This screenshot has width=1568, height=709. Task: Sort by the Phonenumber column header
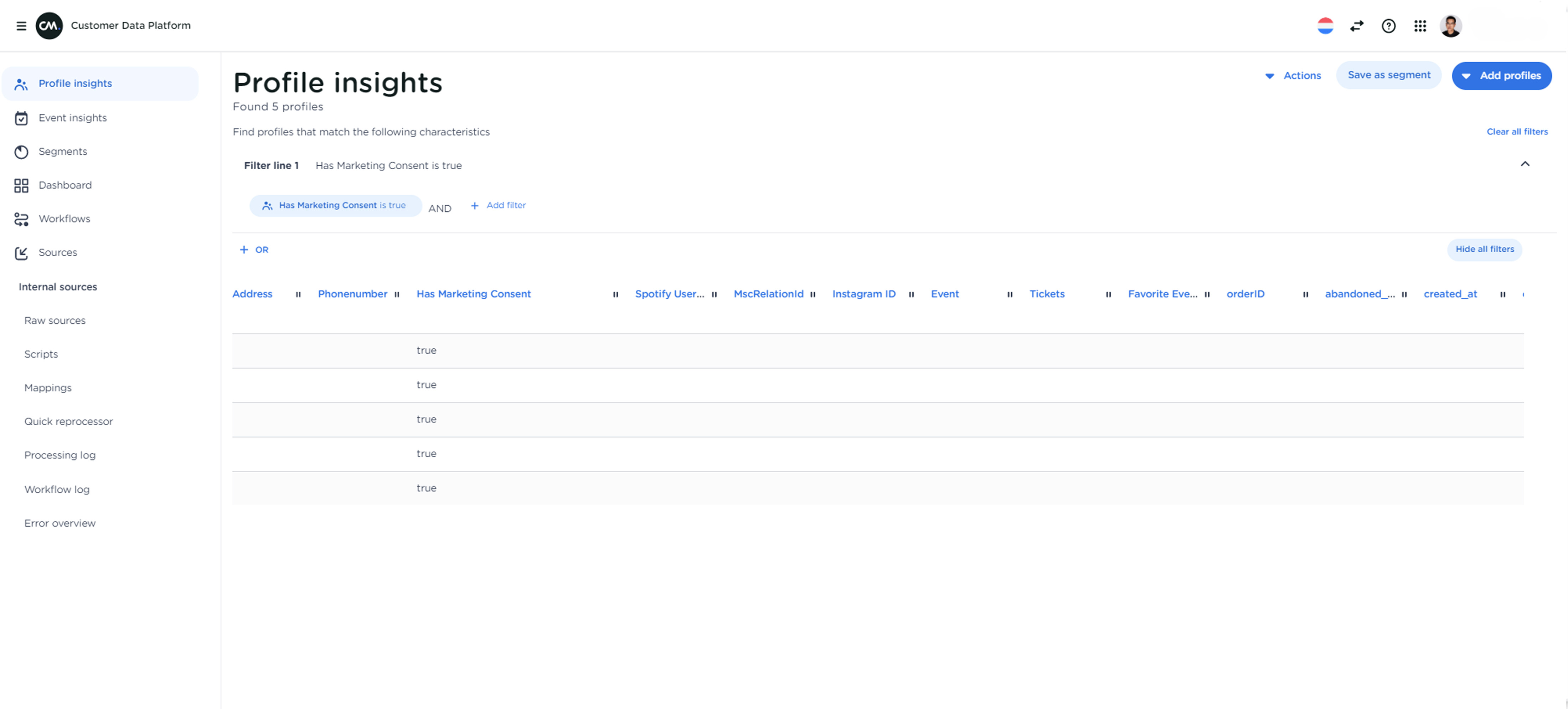(352, 294)
